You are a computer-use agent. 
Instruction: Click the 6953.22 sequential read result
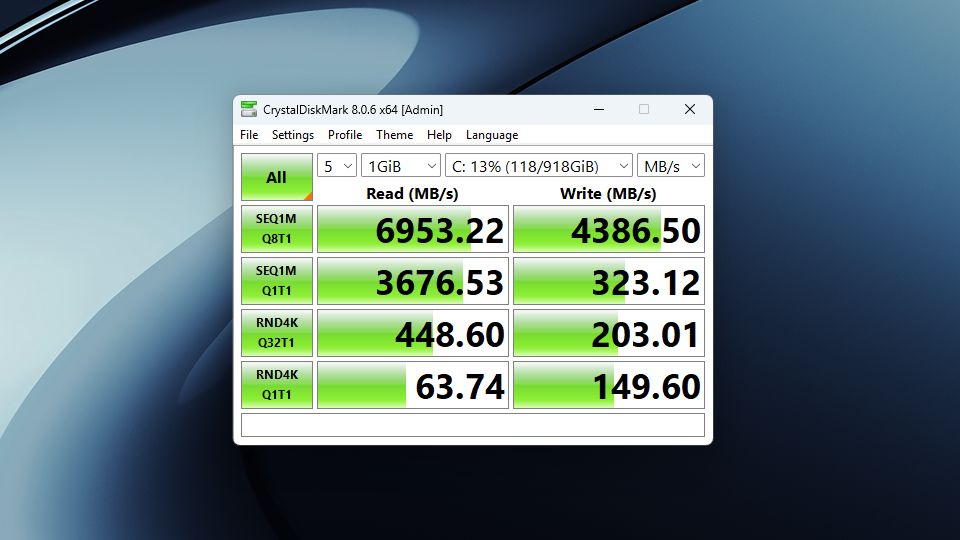pyautogui.click(x=412, y=229)
